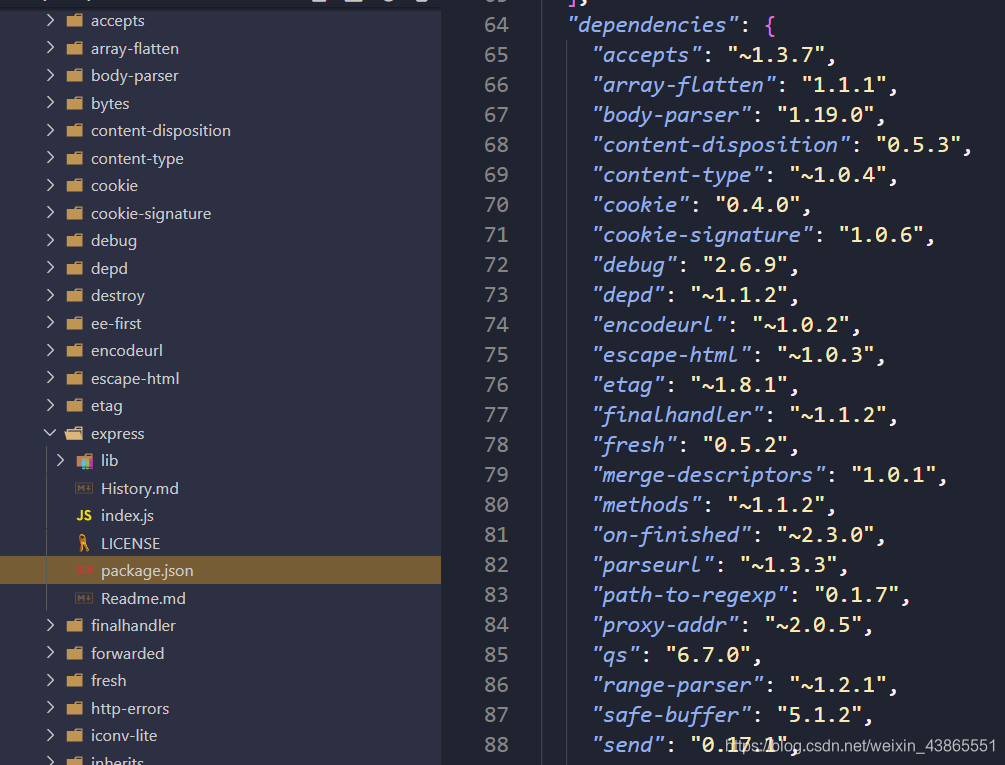Click the "content-disposition" key in the editor
This screenshot has width=1005, height=765.
721,145
